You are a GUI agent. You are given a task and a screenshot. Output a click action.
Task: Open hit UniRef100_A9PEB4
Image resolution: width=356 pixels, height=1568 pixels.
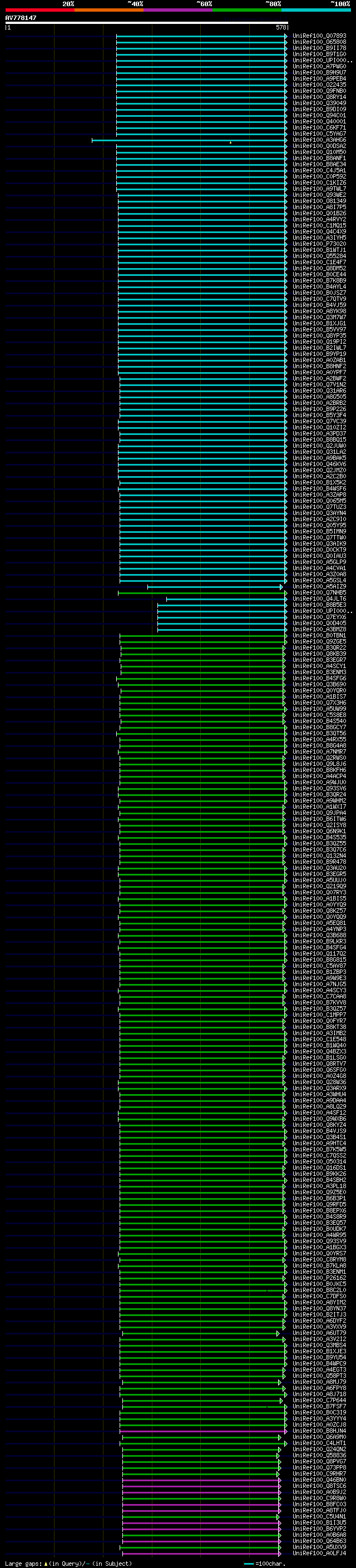point(319,78)
